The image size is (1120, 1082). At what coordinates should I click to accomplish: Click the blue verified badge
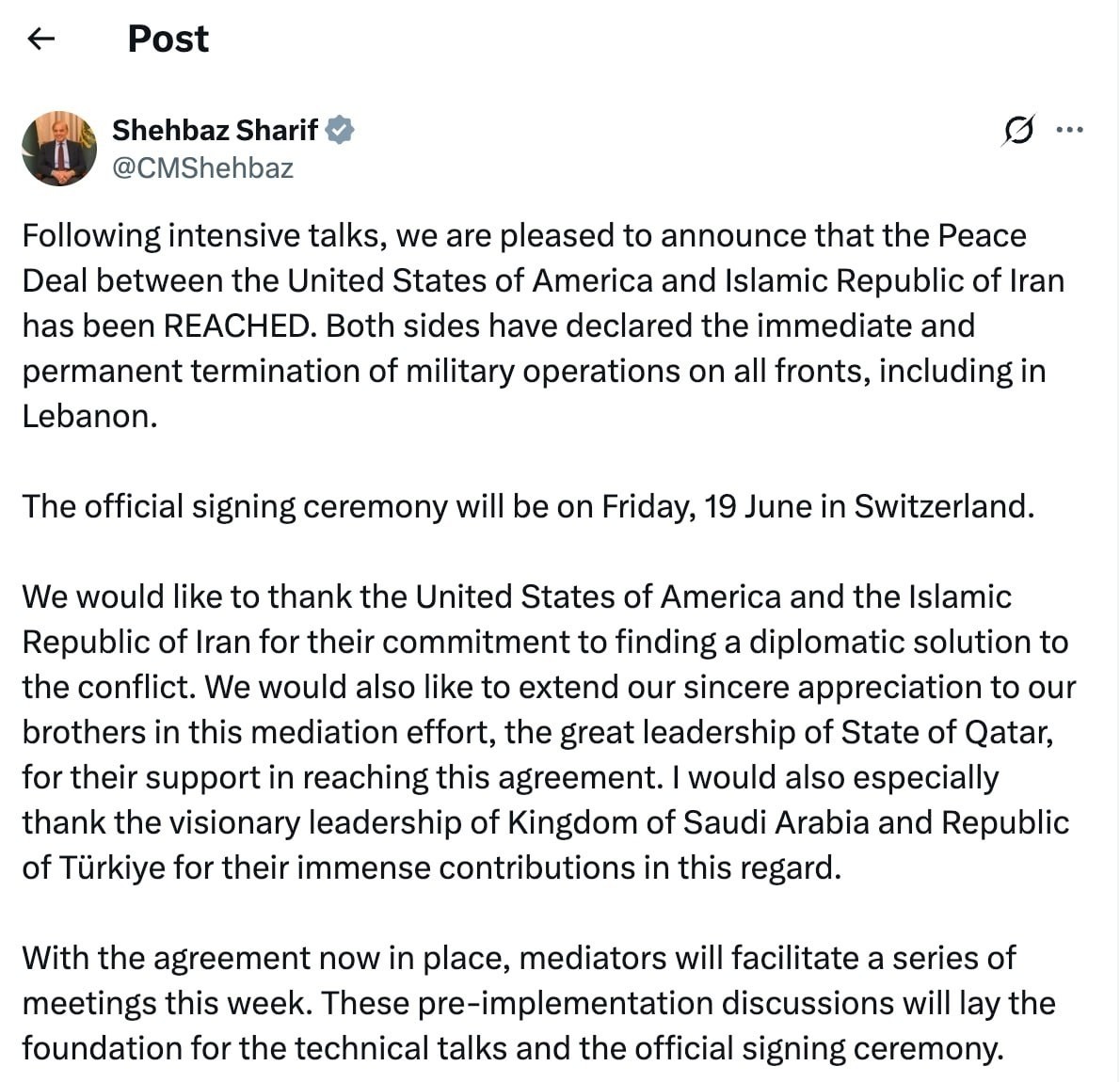click(x=340, y=130)
